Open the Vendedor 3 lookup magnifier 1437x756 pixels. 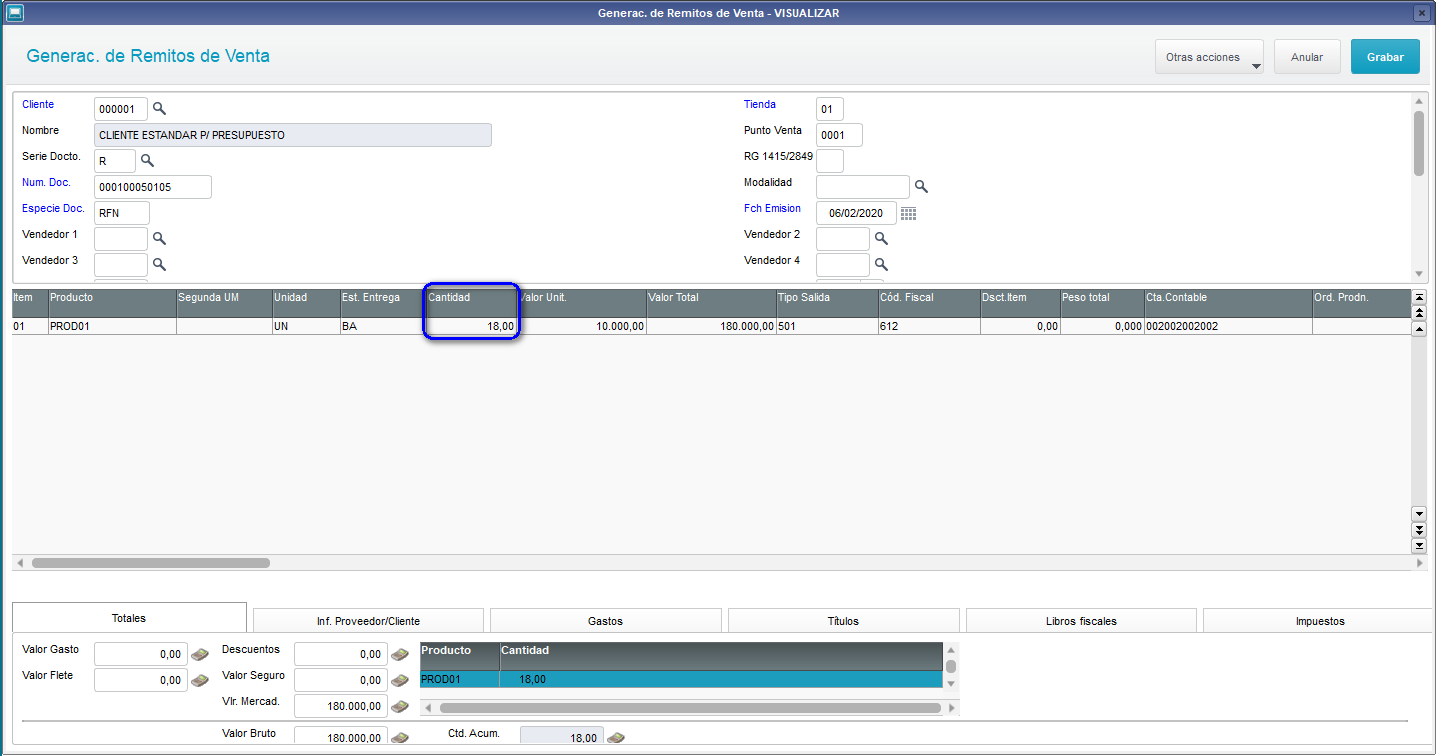[x=159, y=264]
